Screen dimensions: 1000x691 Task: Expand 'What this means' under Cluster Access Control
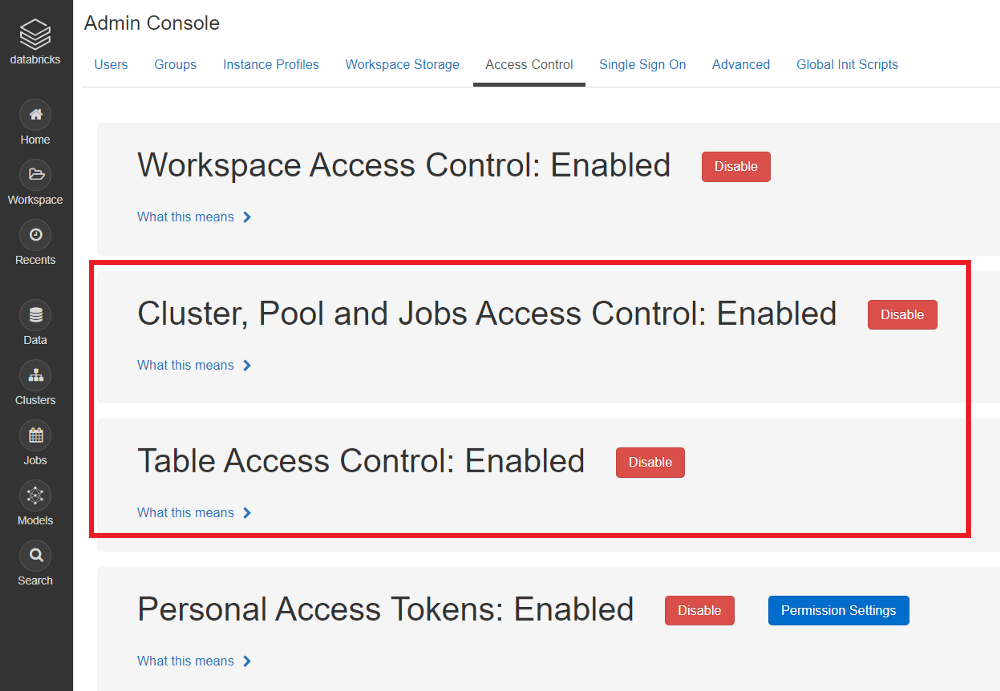[185, 365]
